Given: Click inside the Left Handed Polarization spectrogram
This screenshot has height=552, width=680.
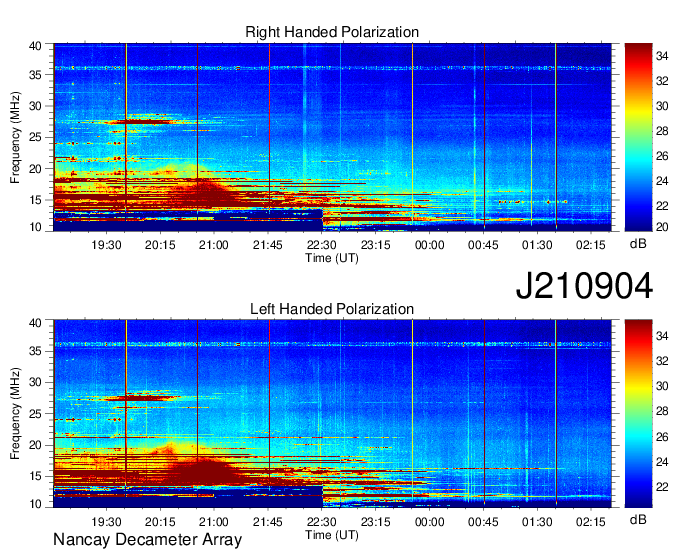Looking at the screenshot, I should (332, 414).
